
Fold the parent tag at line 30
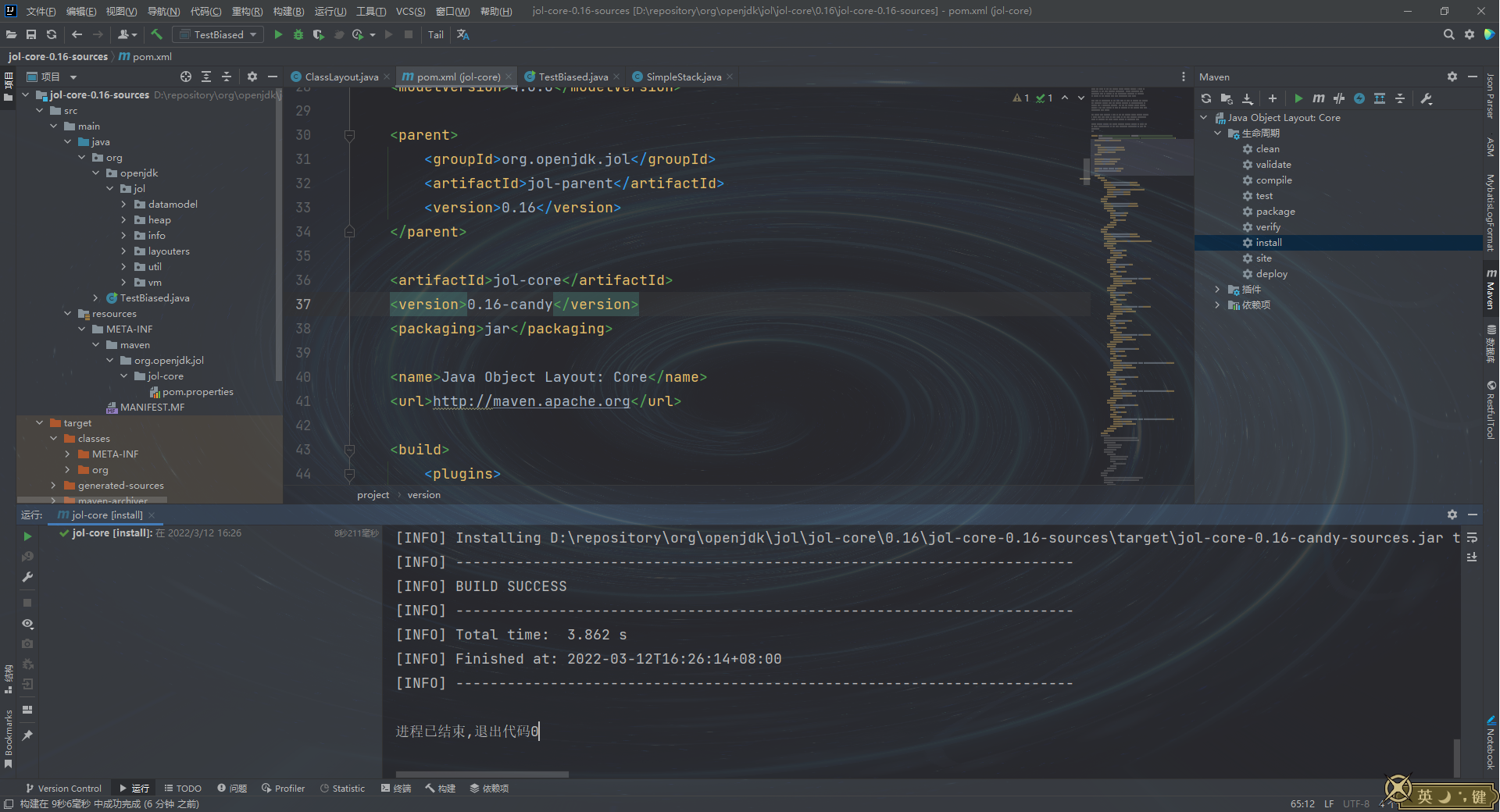349,135
